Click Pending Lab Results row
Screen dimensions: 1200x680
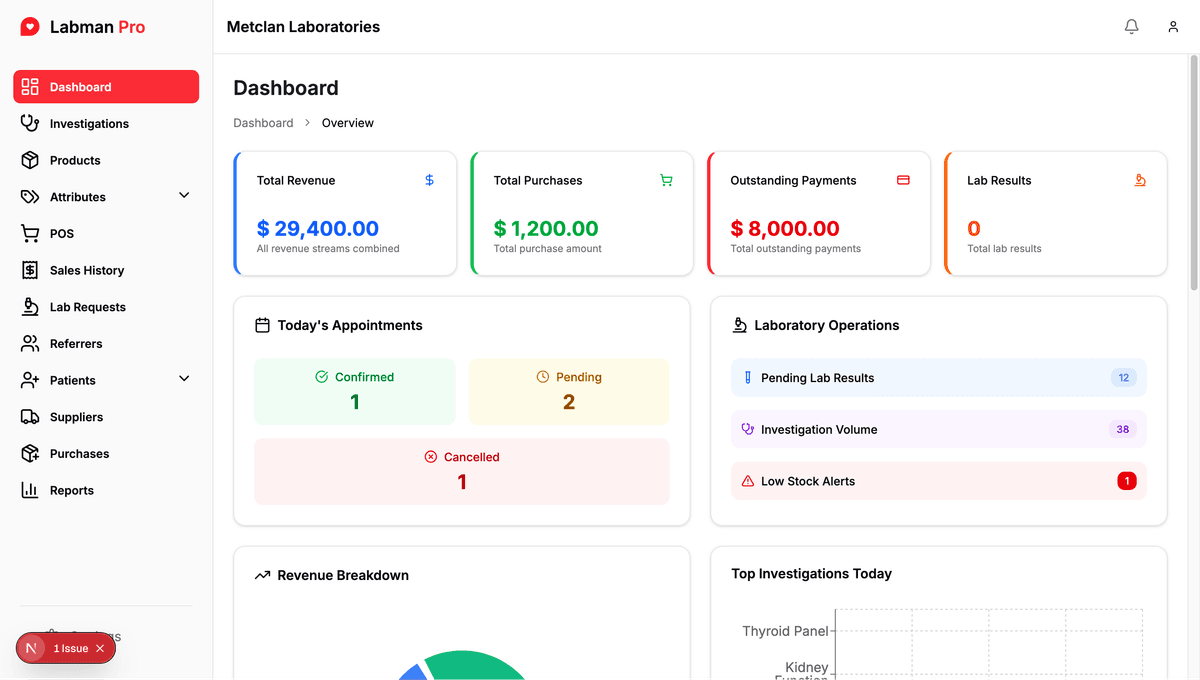coord(938,377)
